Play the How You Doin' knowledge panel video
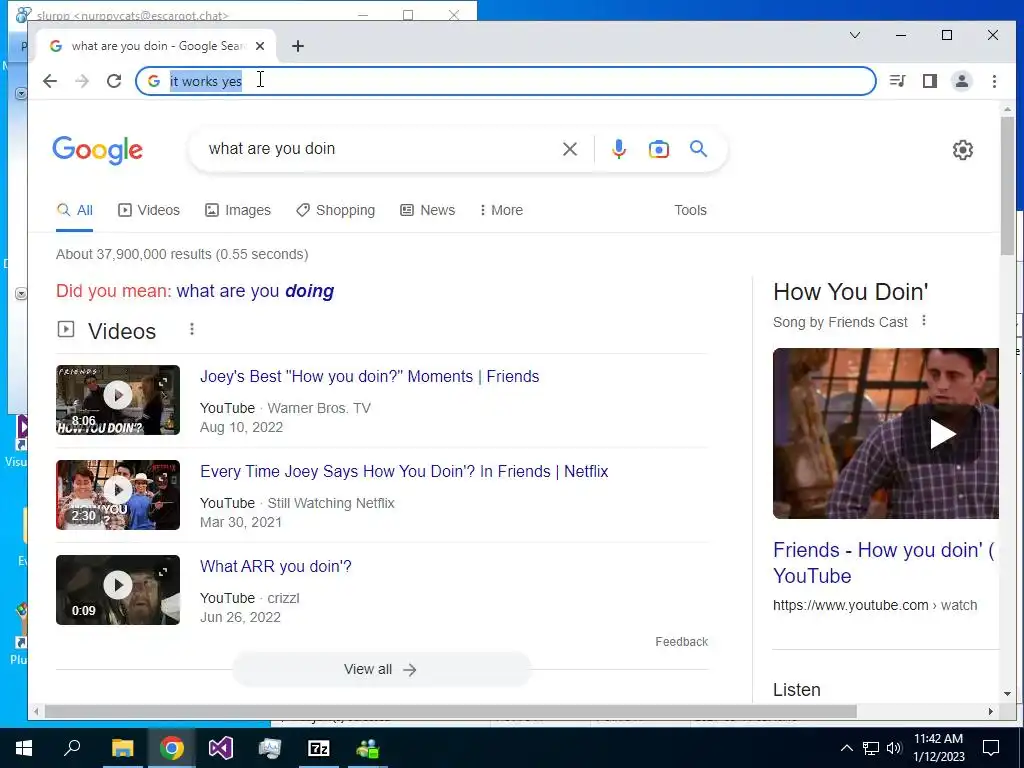The image size is (1024, 768). coord(886,434)
